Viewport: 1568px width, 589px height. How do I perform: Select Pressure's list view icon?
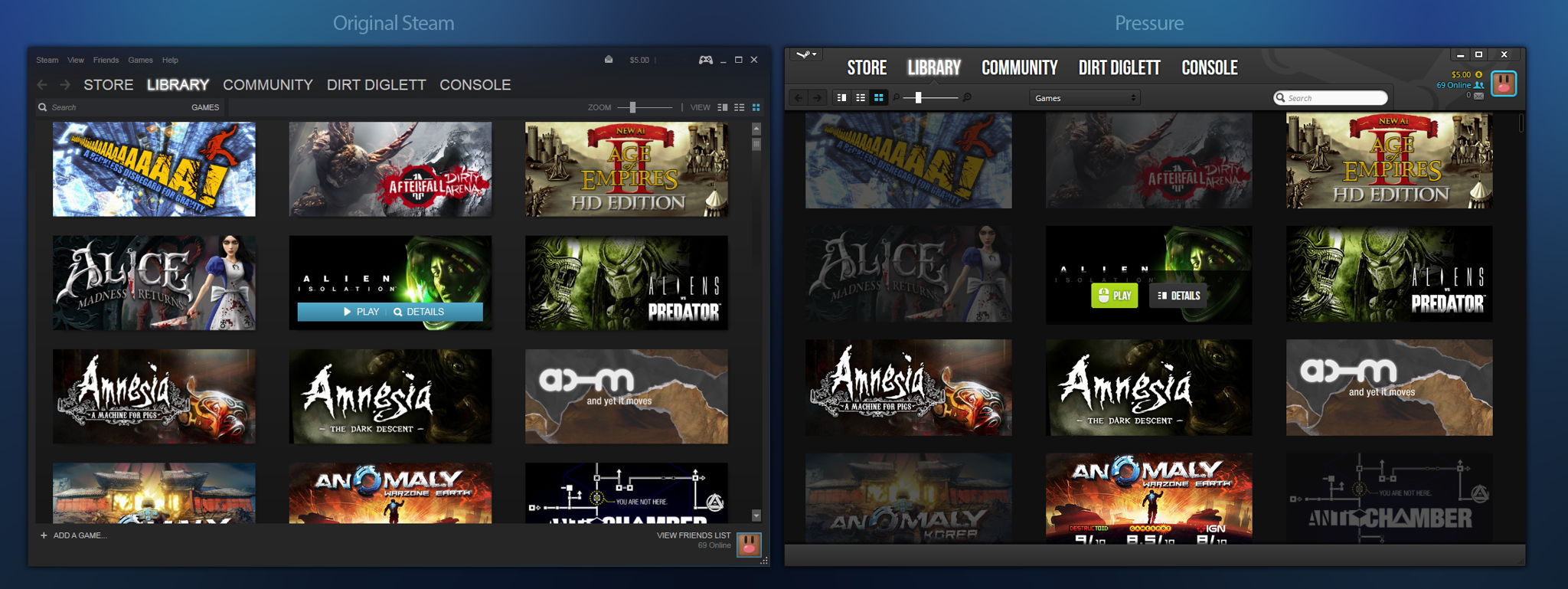coord(861,97)
